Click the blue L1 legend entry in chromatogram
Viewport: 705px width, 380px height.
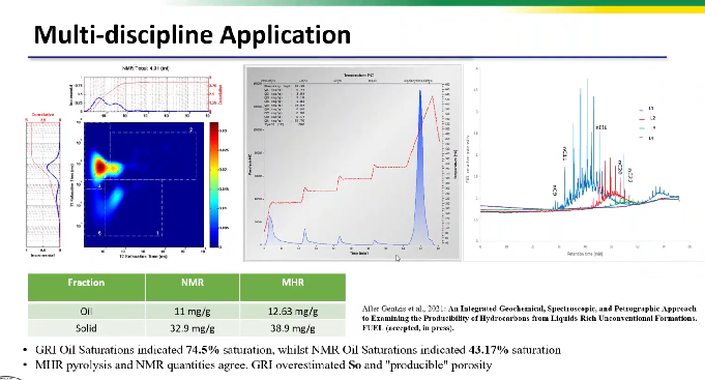coord(647,109)
